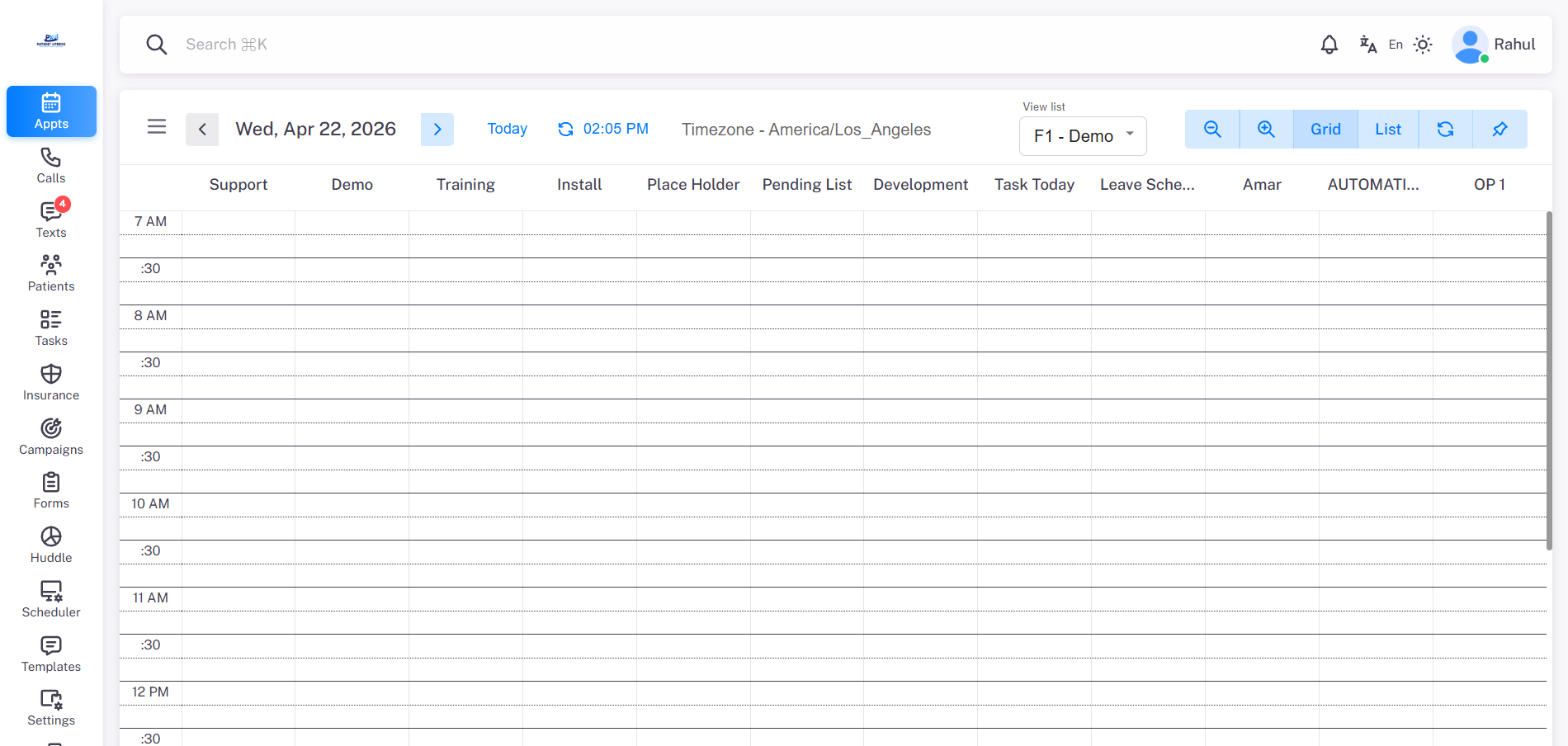This screenshot has height=746, width=1568.
Task: Open the F1 - Demo view list dropdown
Action: coord(1082,135)
